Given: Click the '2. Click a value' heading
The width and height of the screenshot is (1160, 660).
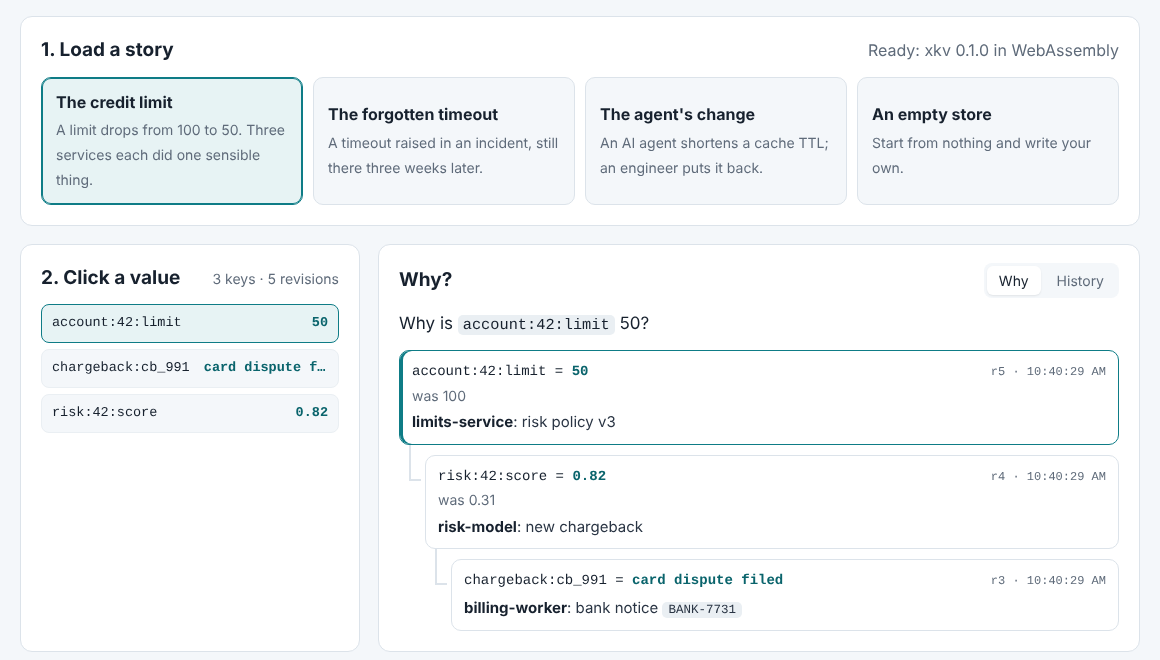Looking at the screenshot, I should (111, 277).
